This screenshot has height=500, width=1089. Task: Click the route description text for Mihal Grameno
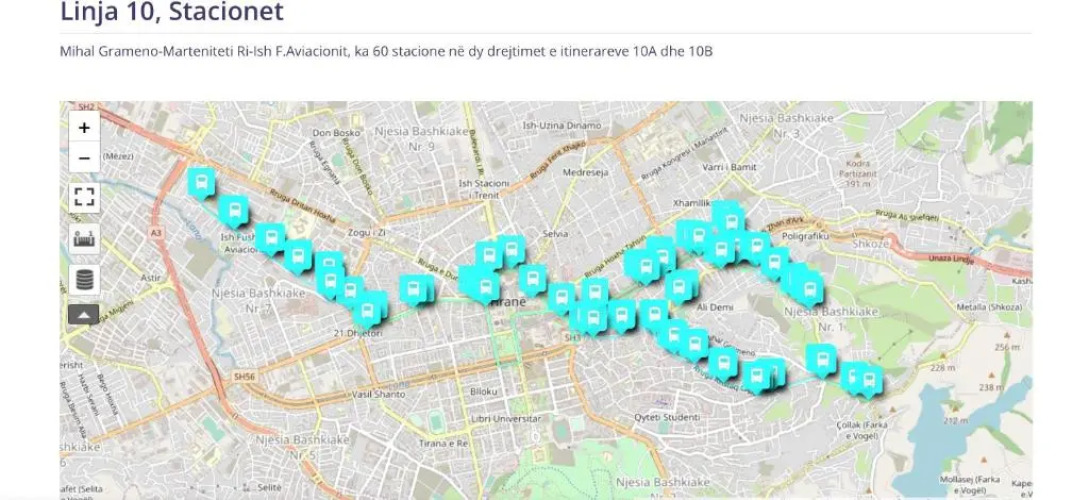[x=386, y=52]
